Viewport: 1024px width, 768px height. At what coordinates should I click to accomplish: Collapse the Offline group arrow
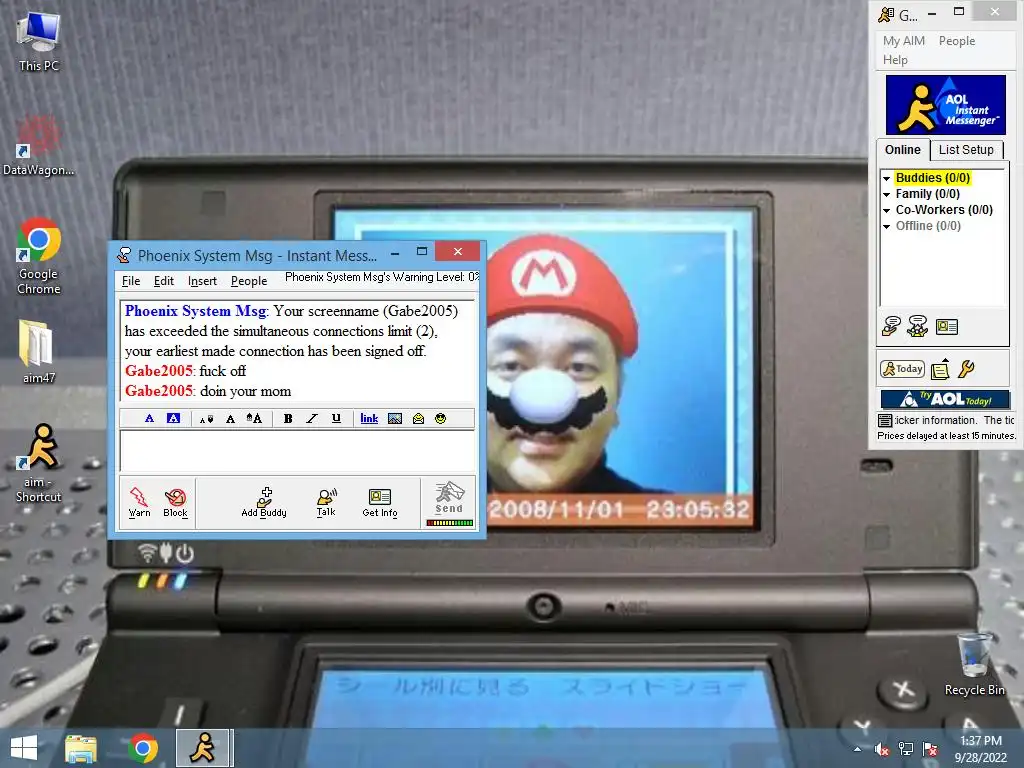pyautogui.click(x=887, y=227)
